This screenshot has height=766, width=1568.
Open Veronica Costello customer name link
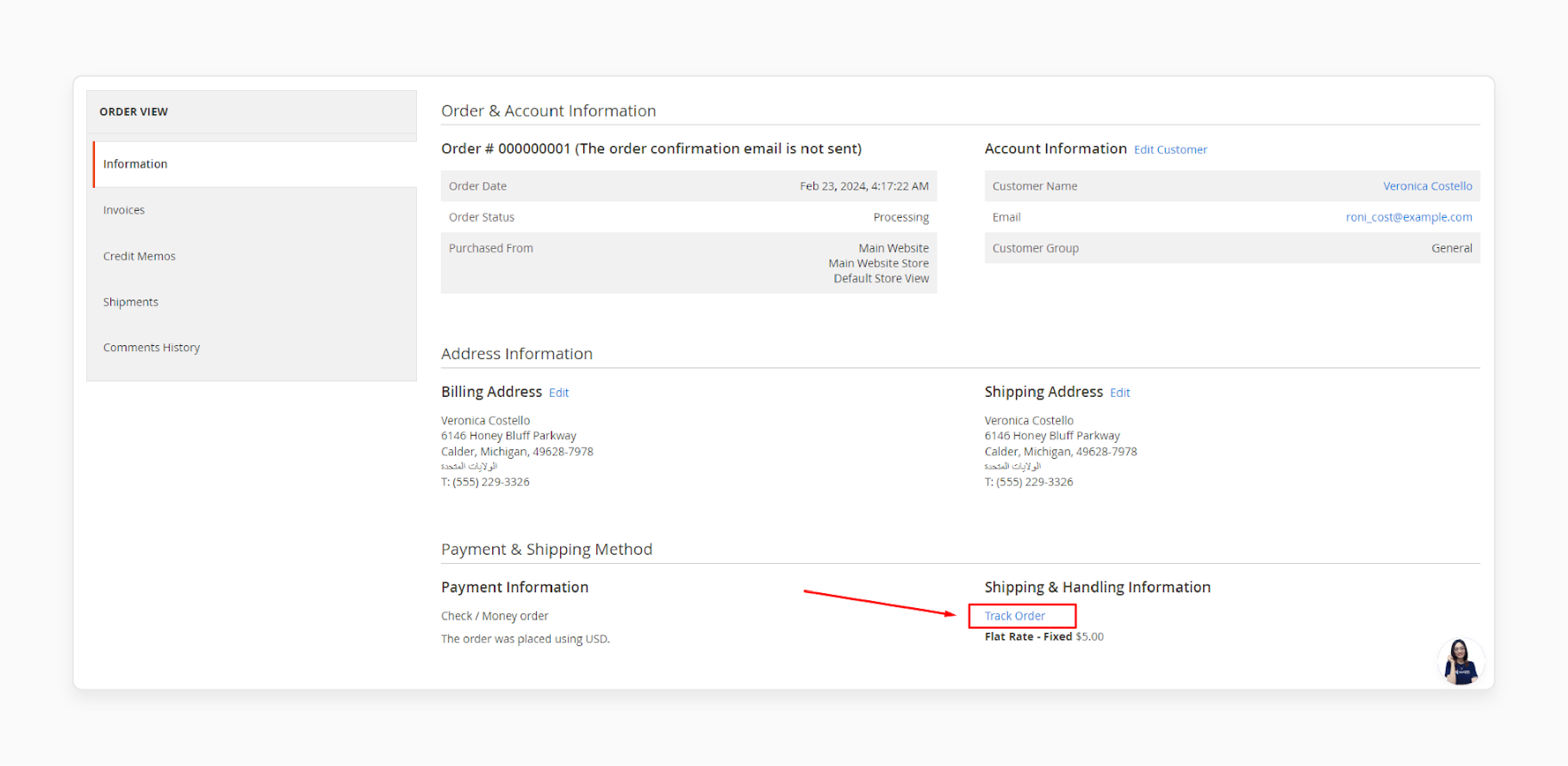pyautogui.click(x=1428, y=186)
